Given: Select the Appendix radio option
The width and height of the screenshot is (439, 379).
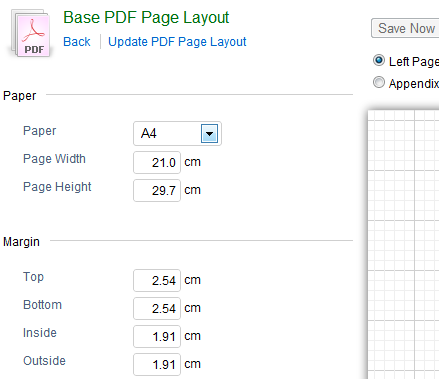Looking at the screenshot, I should pos(379,82).
